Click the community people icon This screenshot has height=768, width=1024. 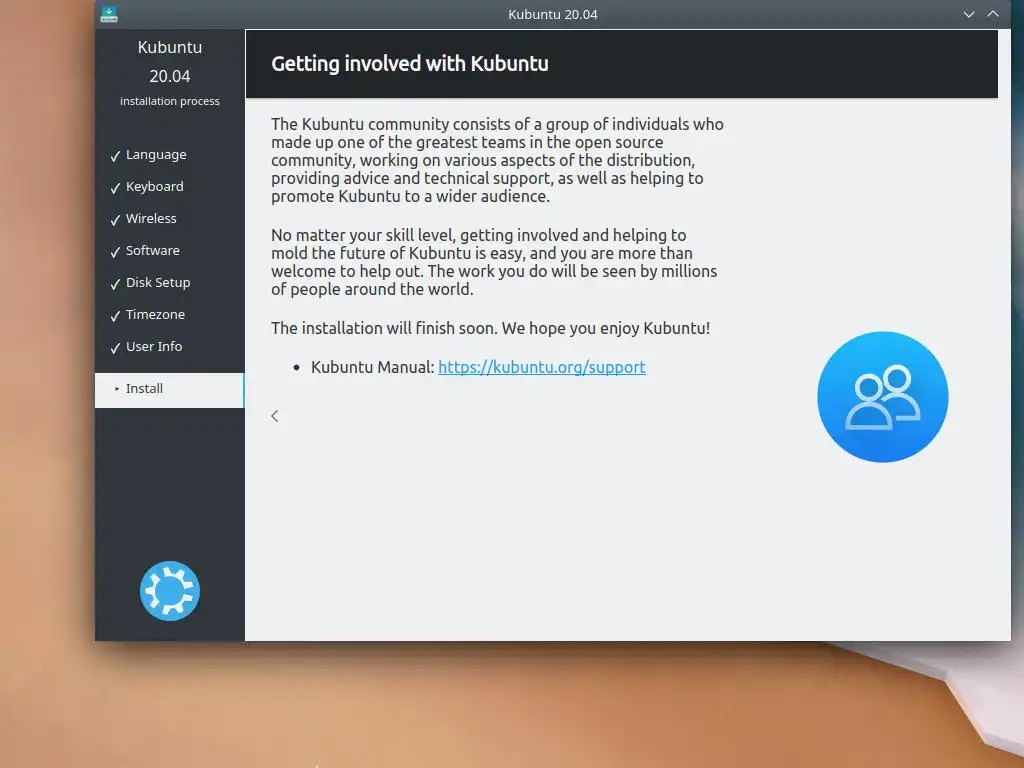point(882,397)
